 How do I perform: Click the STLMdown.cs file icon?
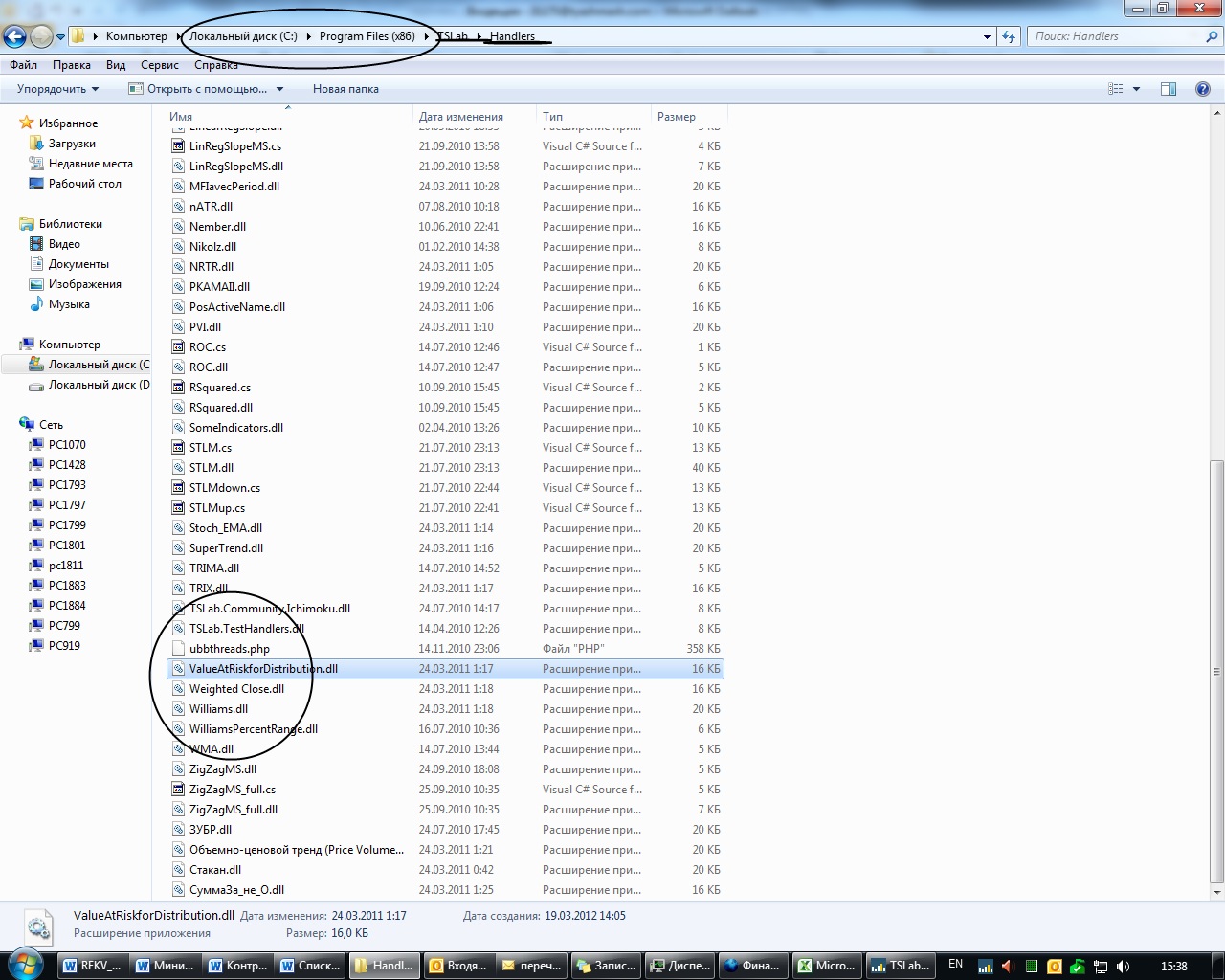[x=178, y=488]
